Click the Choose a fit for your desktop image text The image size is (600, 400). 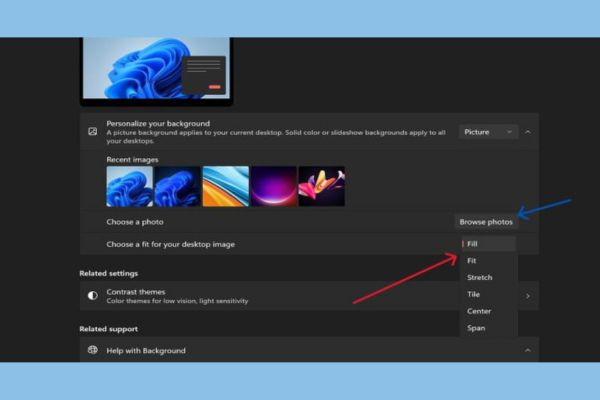click(170, 244)
